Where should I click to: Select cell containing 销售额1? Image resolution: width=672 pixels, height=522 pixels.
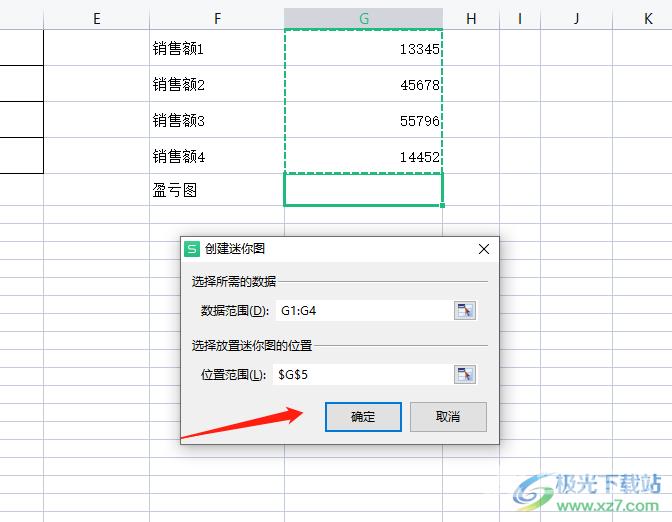[217, 48]
